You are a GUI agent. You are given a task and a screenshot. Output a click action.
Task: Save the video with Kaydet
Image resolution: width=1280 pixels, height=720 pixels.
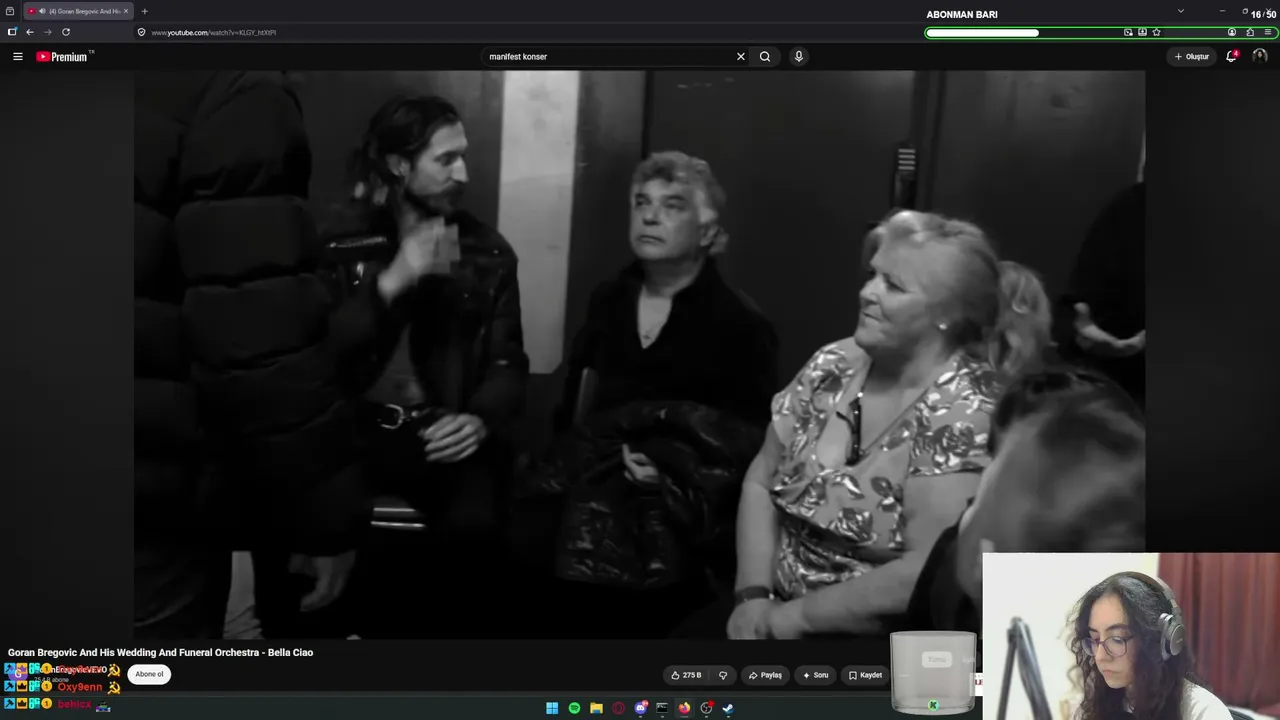pyautogui.click(x=866, y=675)
